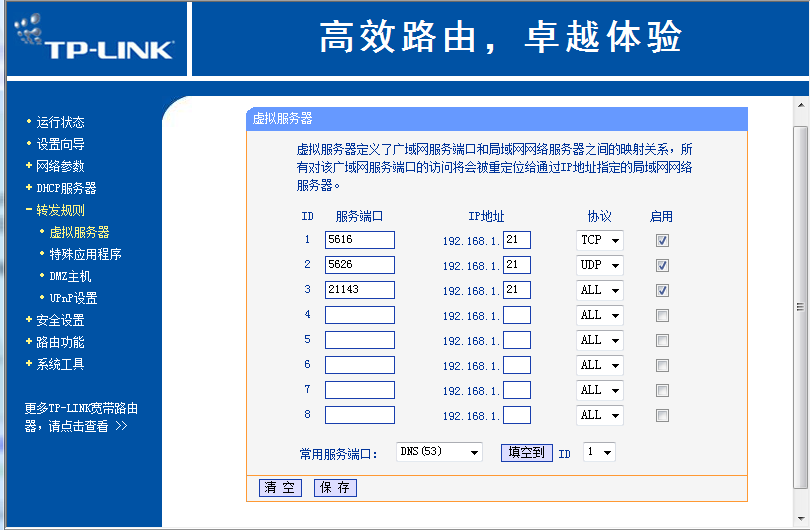Screen dimensions: 810x530
Task: Click IP address field of row 8
Action: click(517, 415)
